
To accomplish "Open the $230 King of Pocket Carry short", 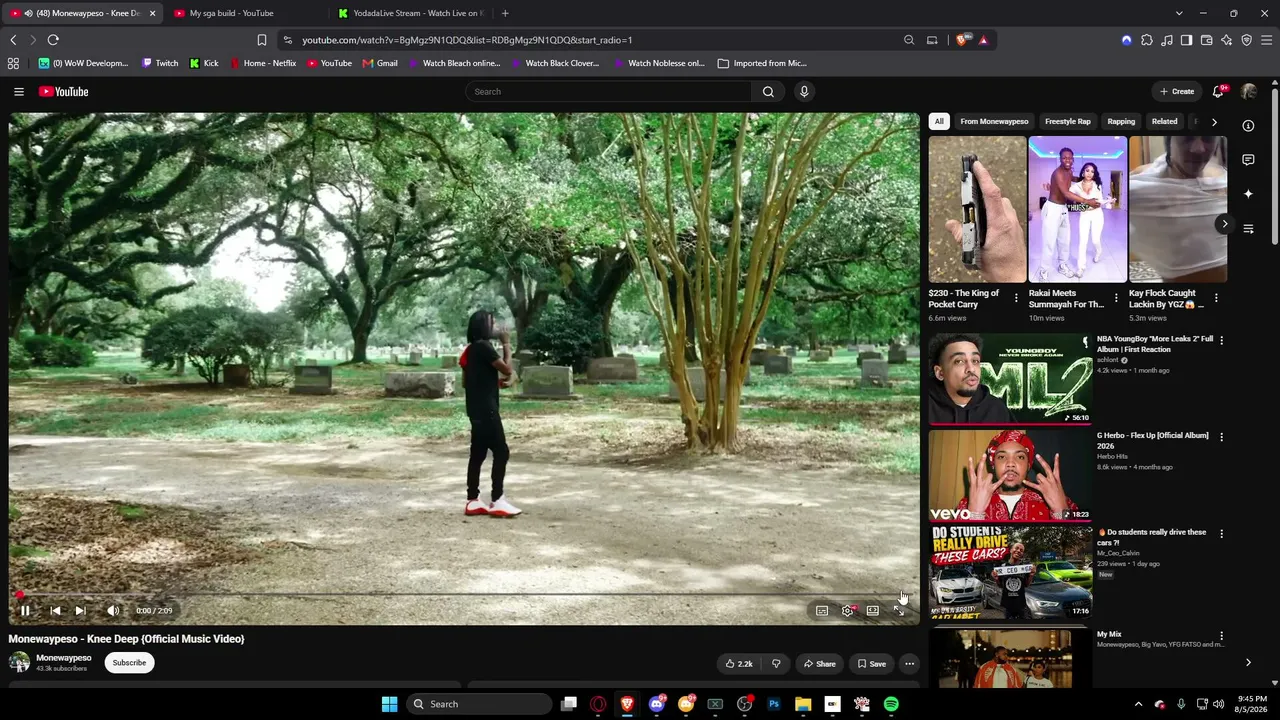I will click(977, 209).
